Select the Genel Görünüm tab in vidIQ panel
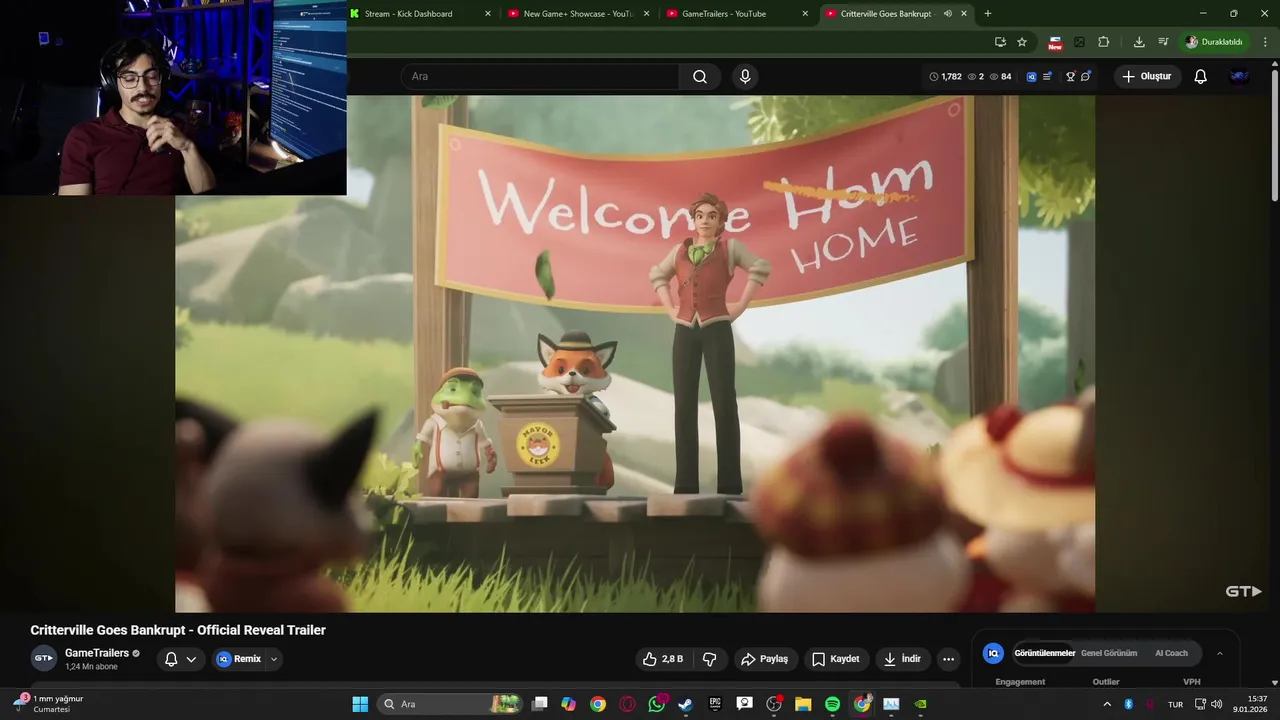The height and width of the screenshot is (720, 1280). (1109, 653)
